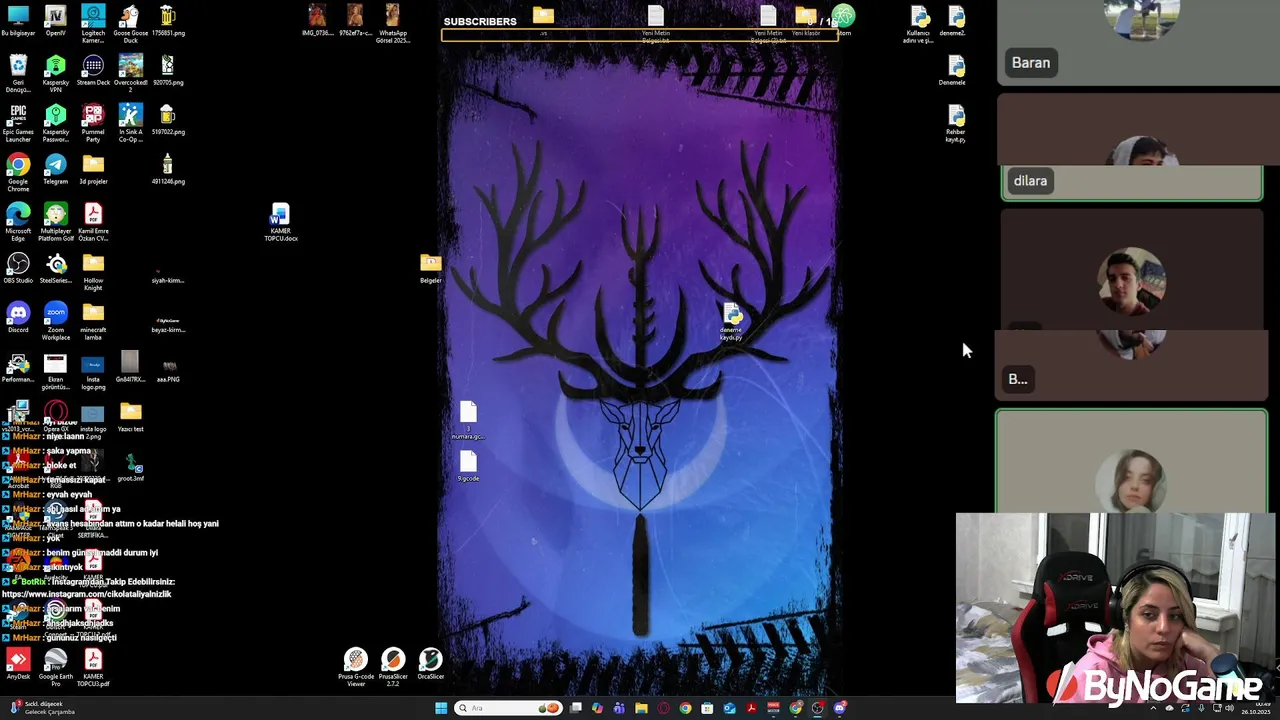Select Baran's video participant tile
This screenshot has height=720, width=1280.
(x=1138, y=42)
